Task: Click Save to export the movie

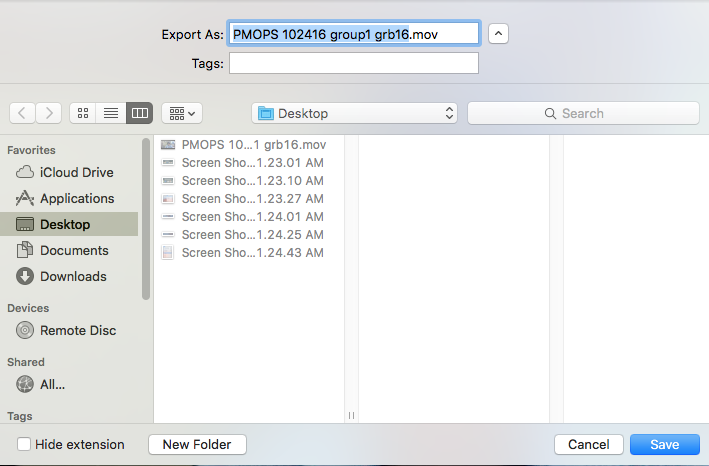Action: [x=665, y=445]
